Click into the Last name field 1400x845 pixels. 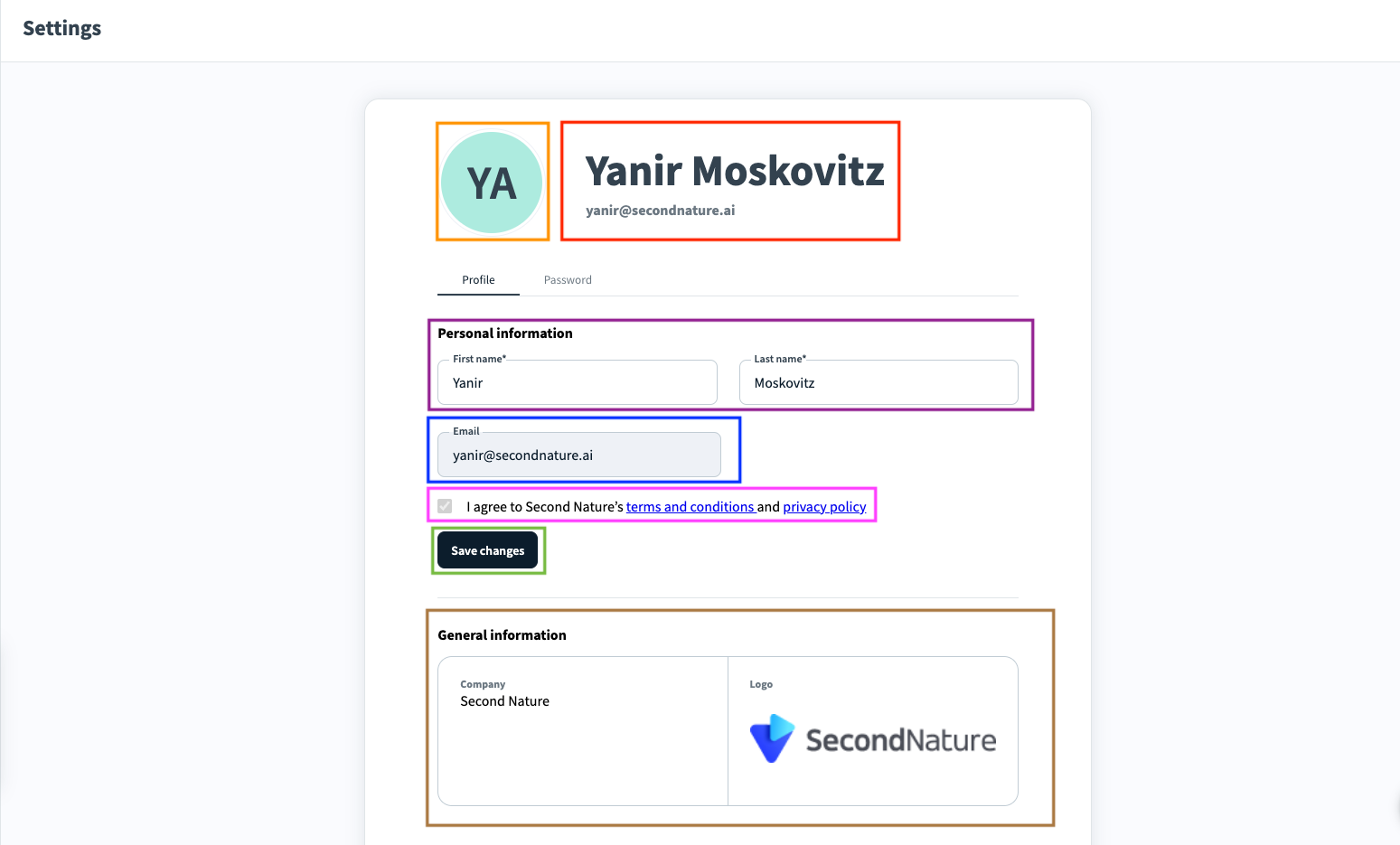tap(879, 383)
